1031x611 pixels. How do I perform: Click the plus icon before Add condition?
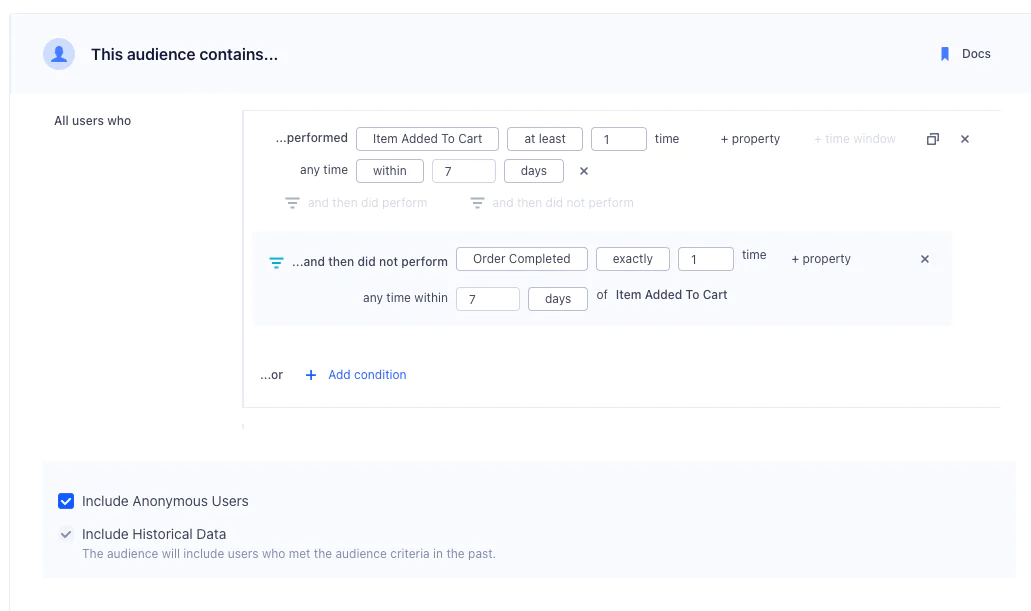(310, 374)
